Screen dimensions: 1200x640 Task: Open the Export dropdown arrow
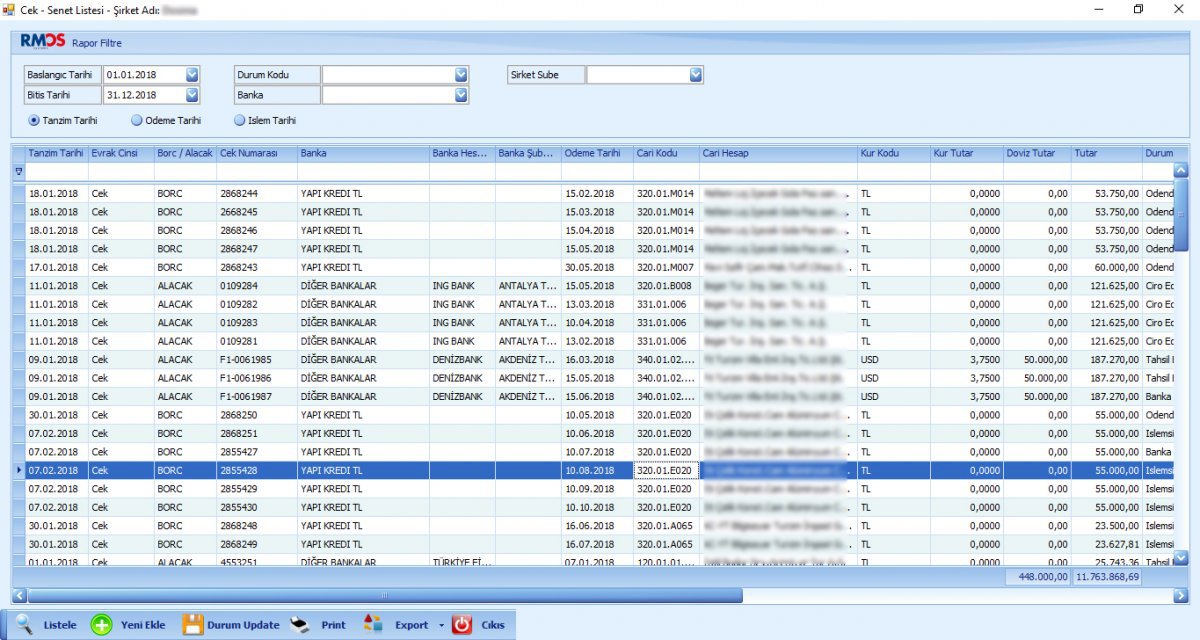pos(441,626)
